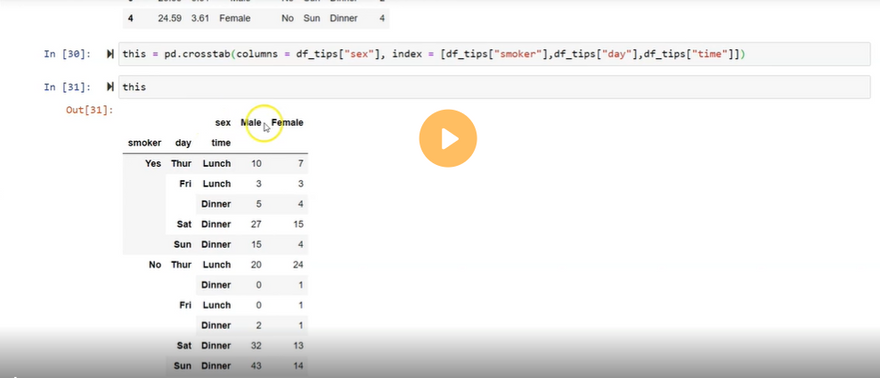The width and height of the screenshot is (880, 378).
Task: Click row index 4 in top table
Action: [x=130, y=19]
